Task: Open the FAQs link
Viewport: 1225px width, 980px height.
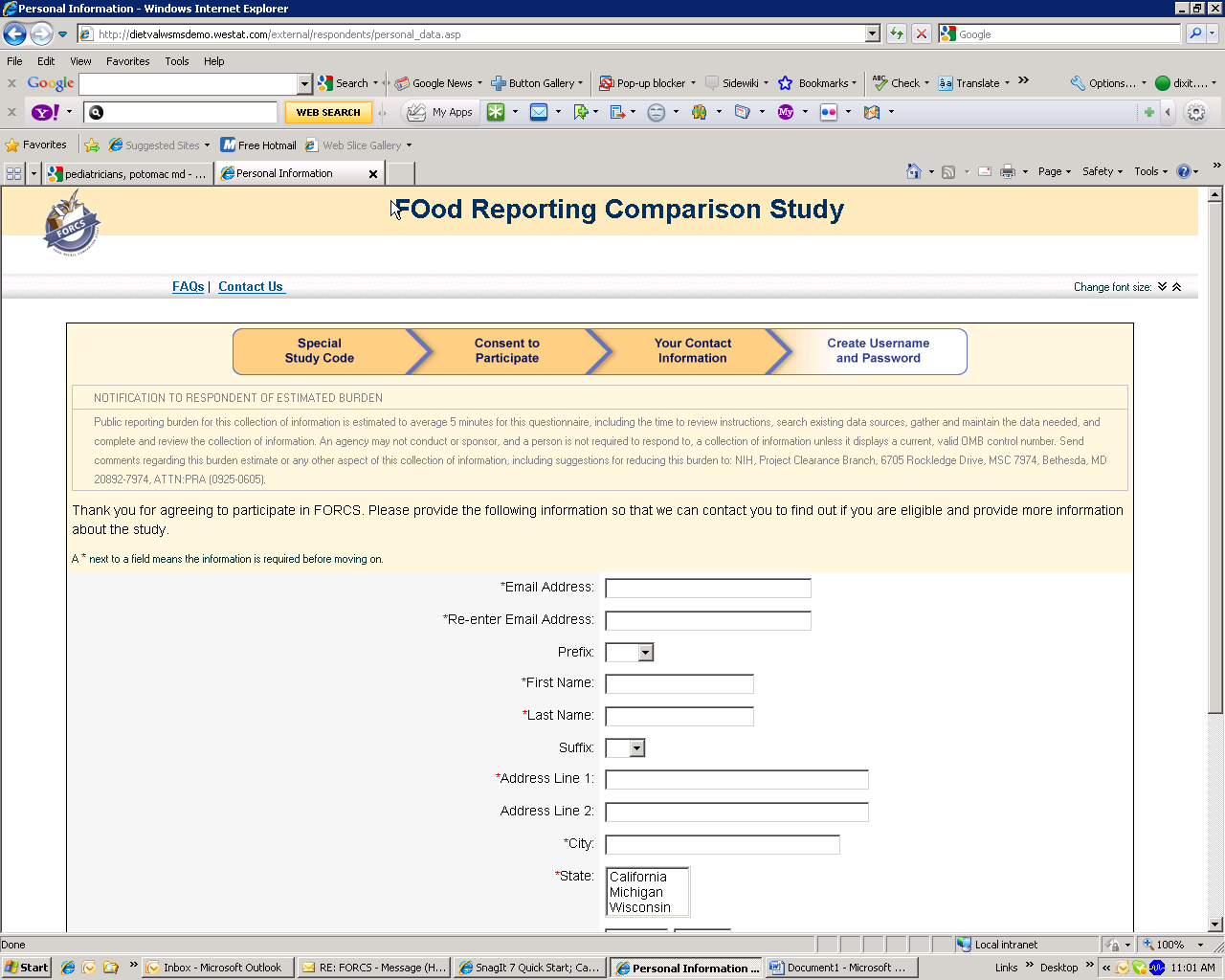Action: pyautogui.click(x=188, y=286)
